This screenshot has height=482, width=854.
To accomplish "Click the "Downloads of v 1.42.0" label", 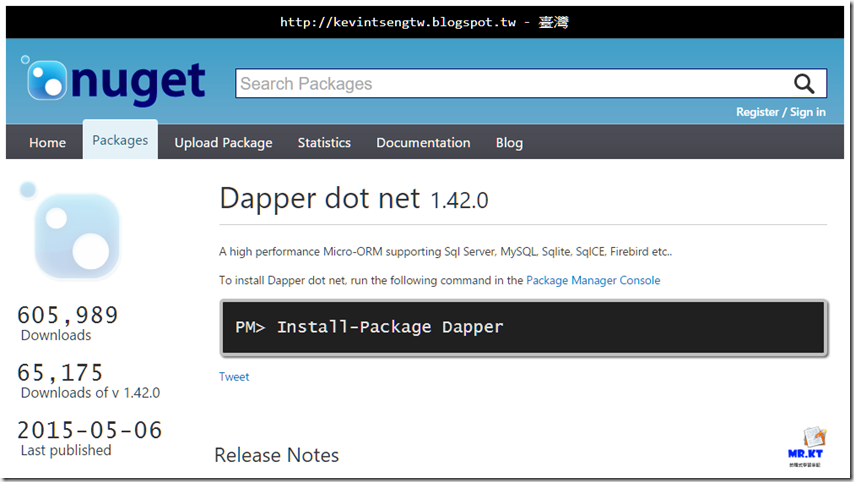I will click(90, 393).
